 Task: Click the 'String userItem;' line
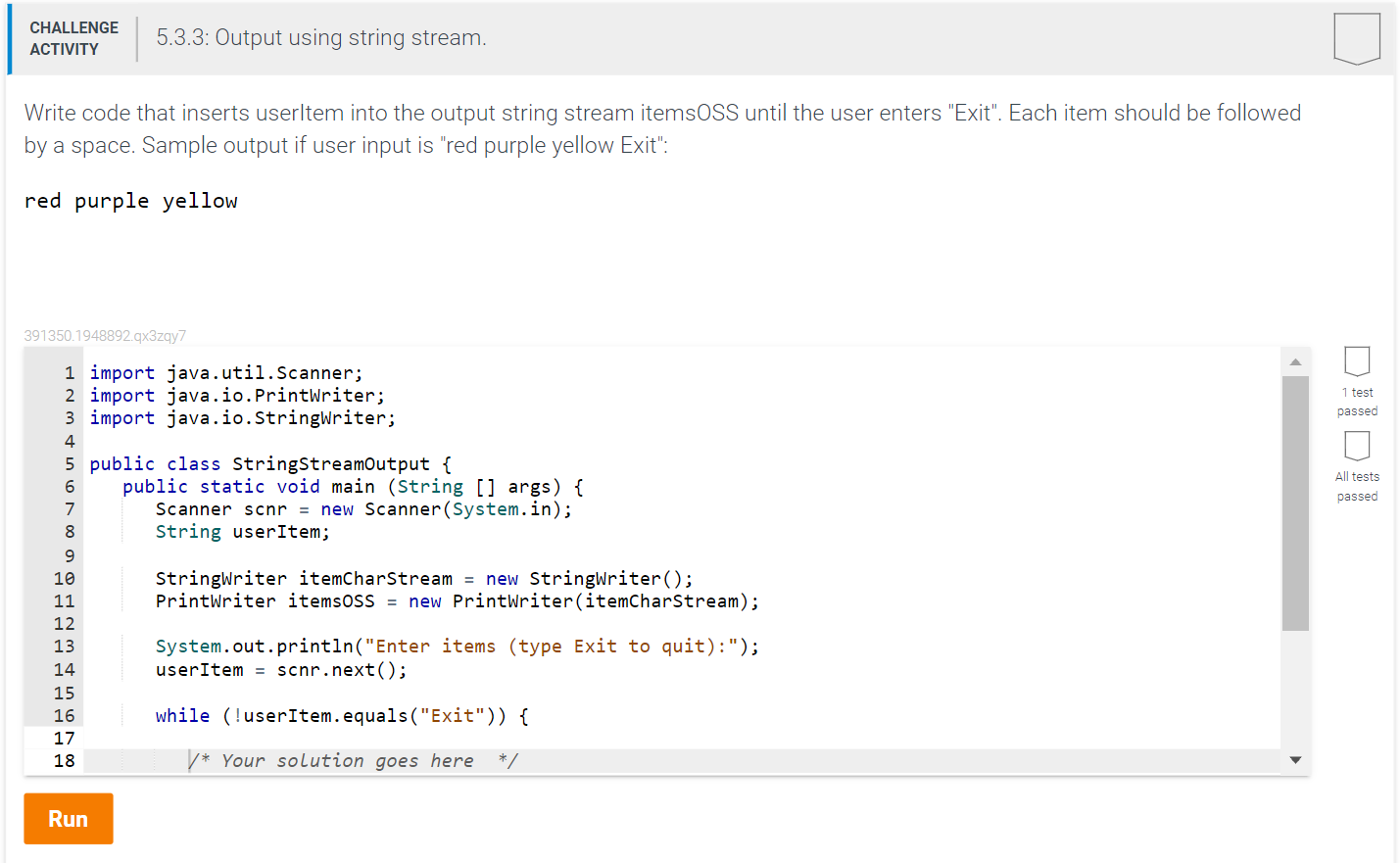[243, 532]
